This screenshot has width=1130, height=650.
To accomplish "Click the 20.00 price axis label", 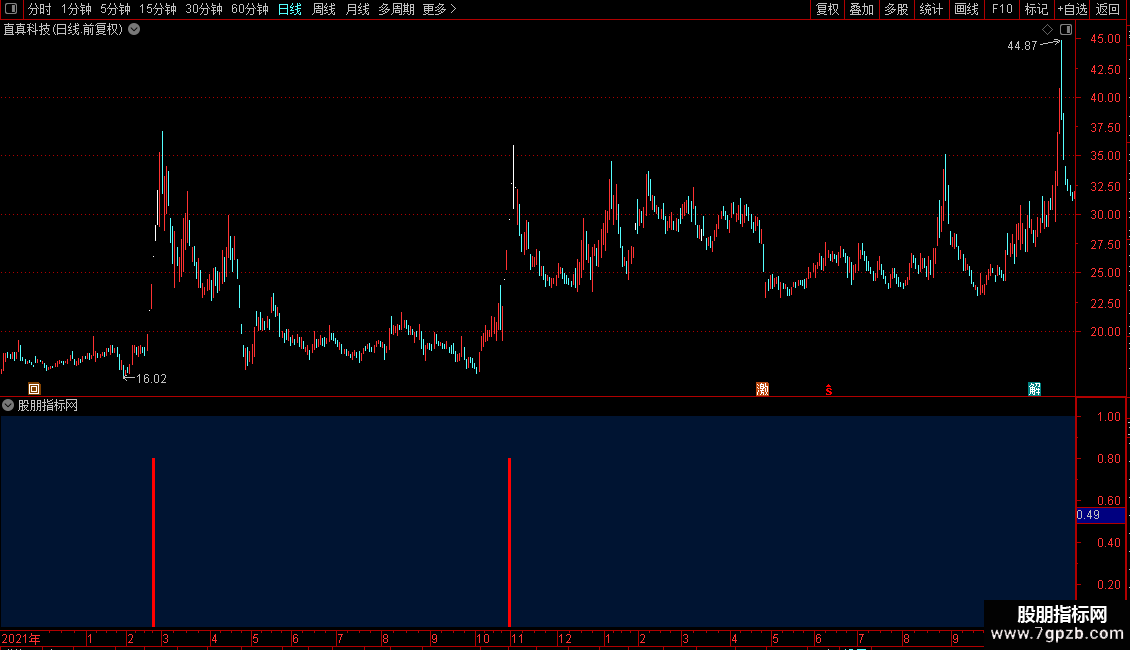I will 1105,332.
